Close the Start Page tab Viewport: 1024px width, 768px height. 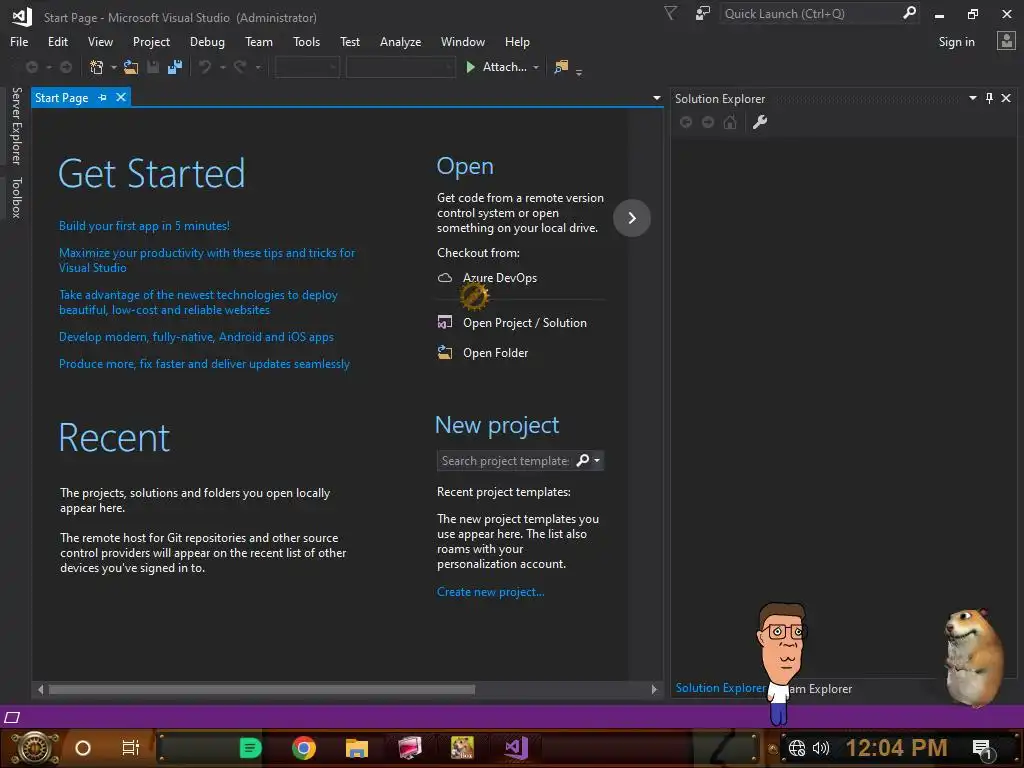click(x=121, y=97)
